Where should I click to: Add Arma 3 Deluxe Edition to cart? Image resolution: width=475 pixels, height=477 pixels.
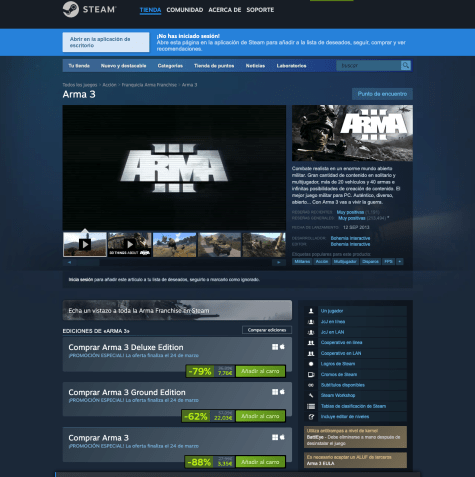click(x=260, y=371)
